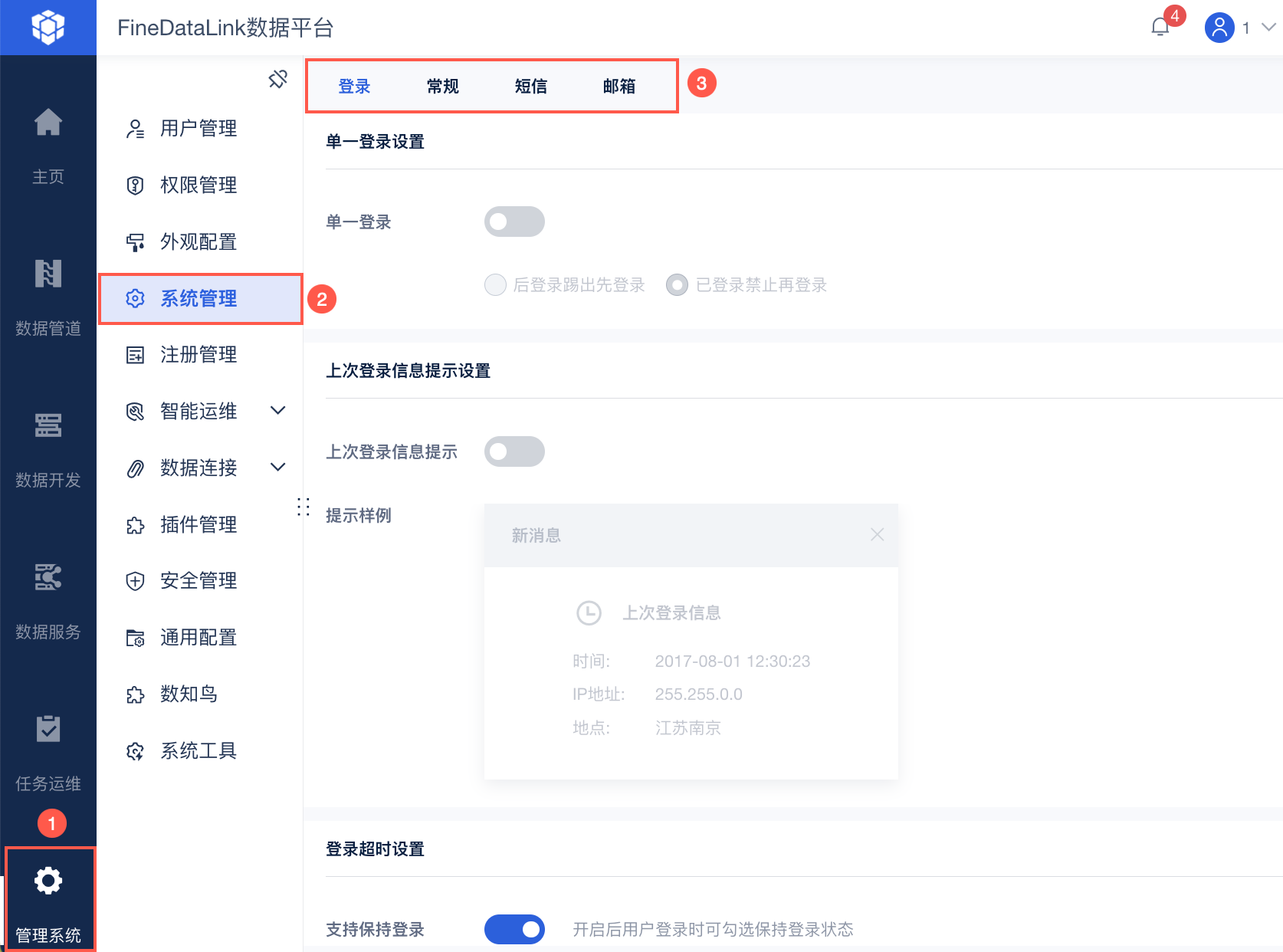Click the FineDataLink数据平台 title
This screenshot has width=1283, height=952.
tap(225, 28)
